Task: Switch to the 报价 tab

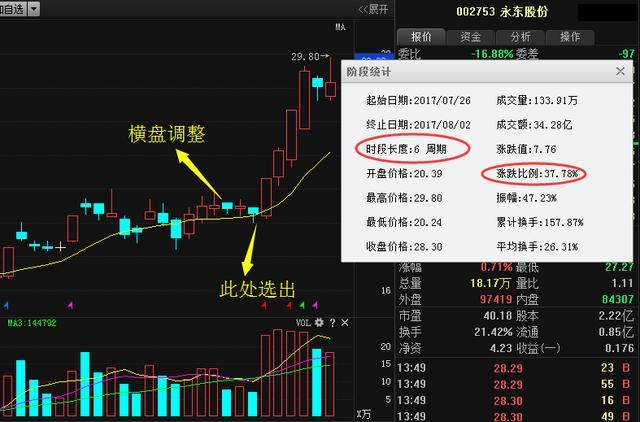Action: (x=421, y=37)
